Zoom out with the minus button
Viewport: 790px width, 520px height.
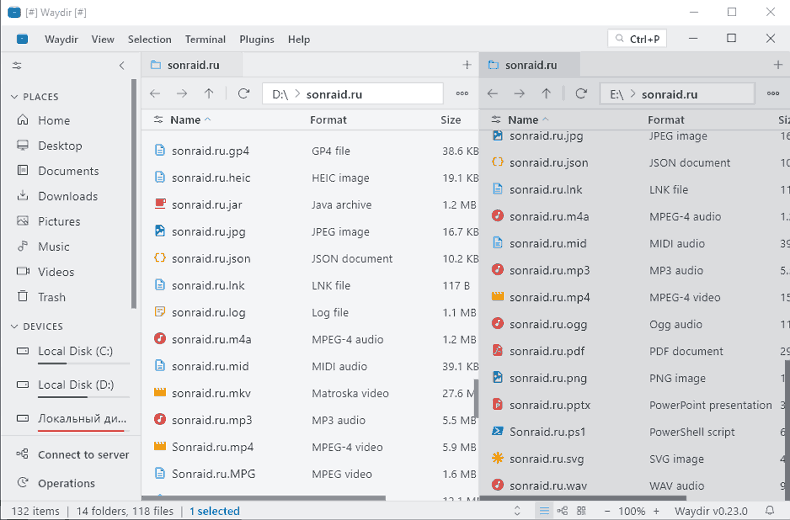(607, 511)
